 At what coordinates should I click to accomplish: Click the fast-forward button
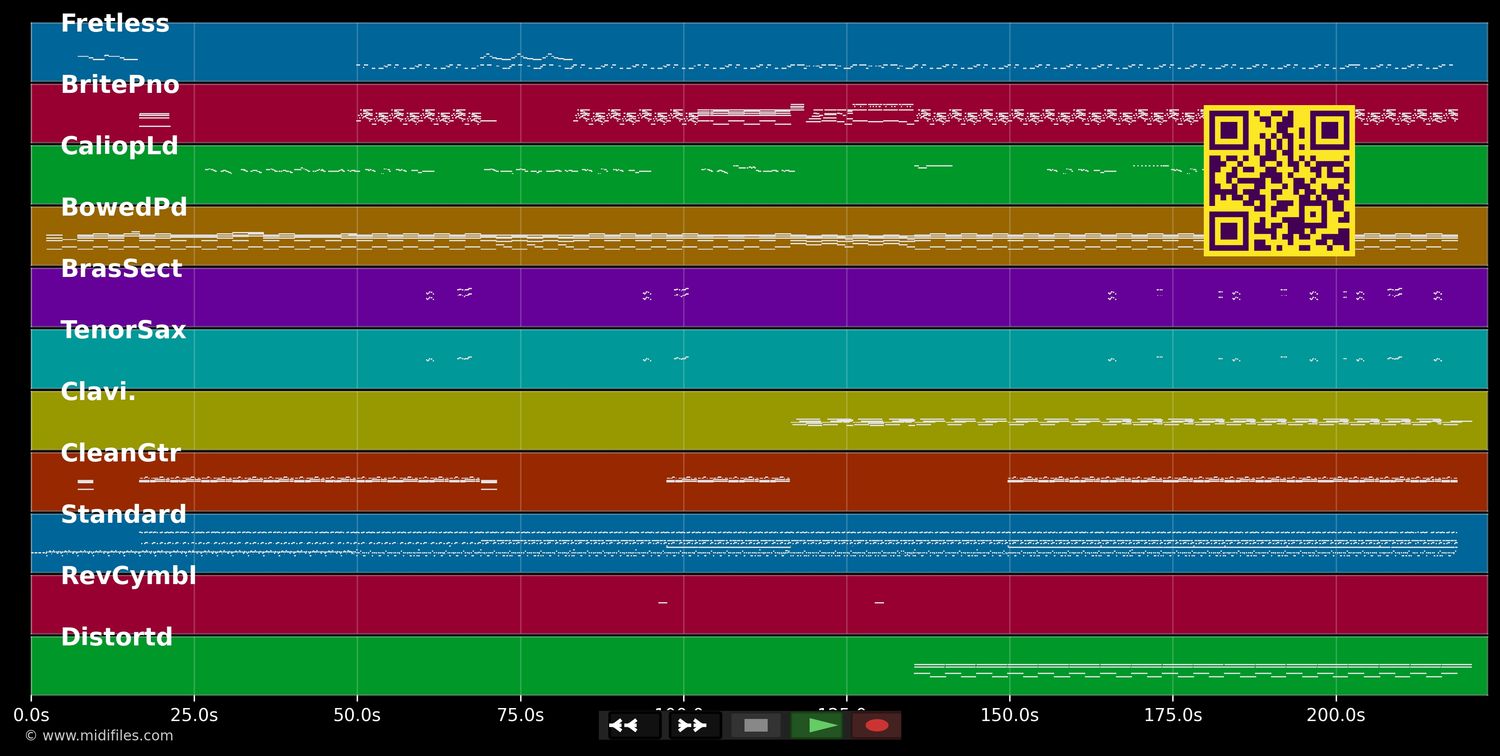694,725
